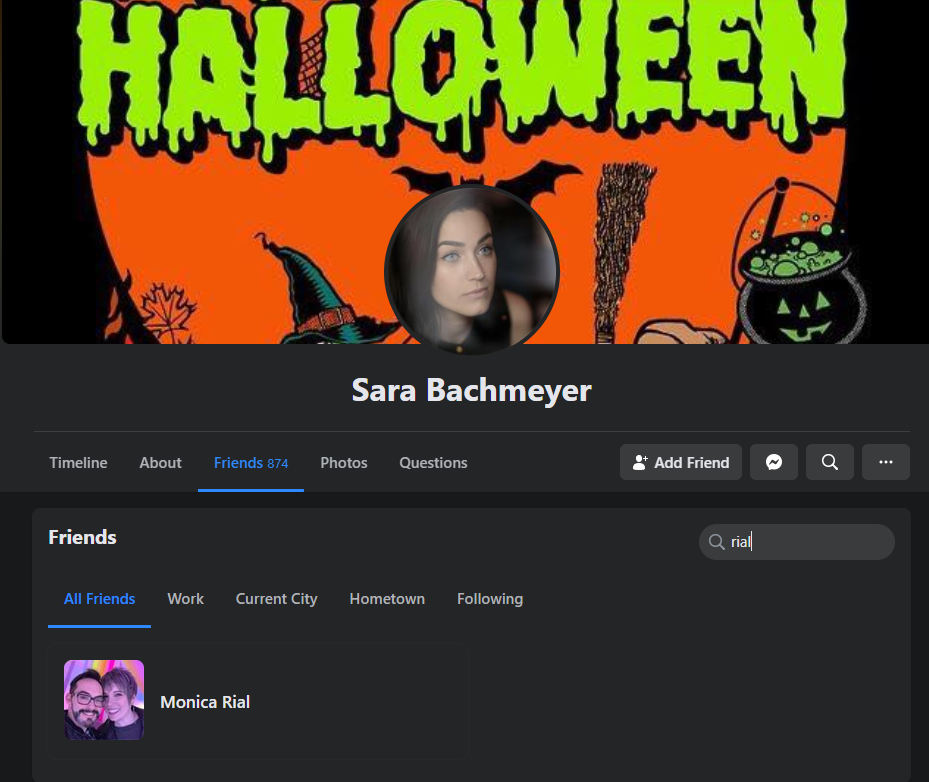Image resolution: width=929 pixels, height=782 pixels.
Task: Filter friends by Work
Action: point(185,599)
